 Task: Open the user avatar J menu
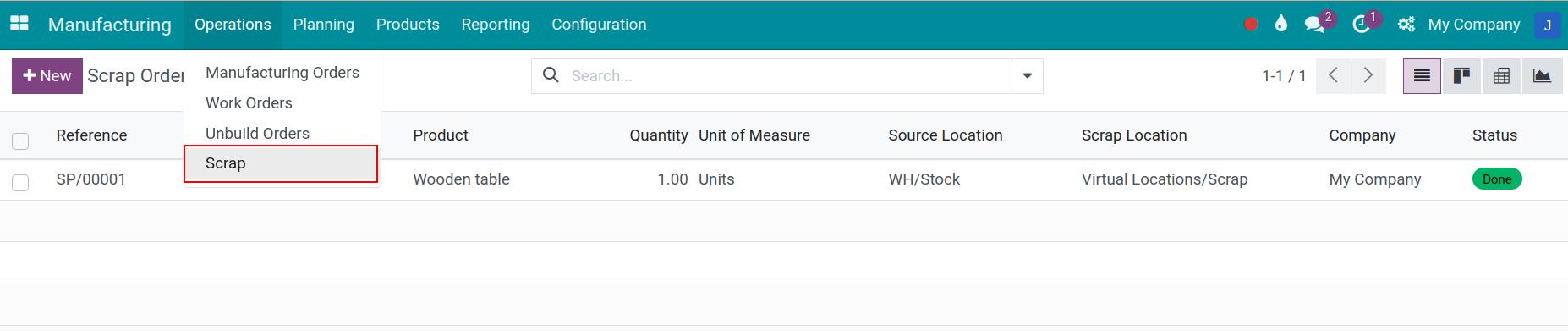pos(1547,25)
